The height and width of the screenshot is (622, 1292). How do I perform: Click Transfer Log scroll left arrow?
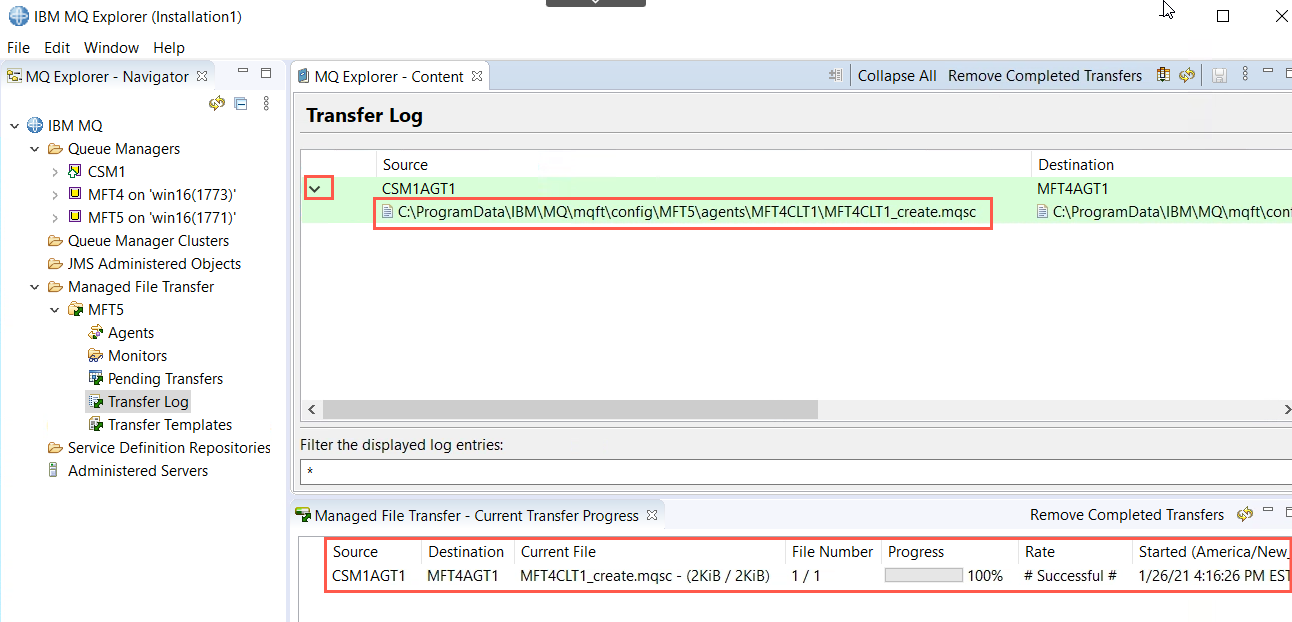click(x=311, y=410)
